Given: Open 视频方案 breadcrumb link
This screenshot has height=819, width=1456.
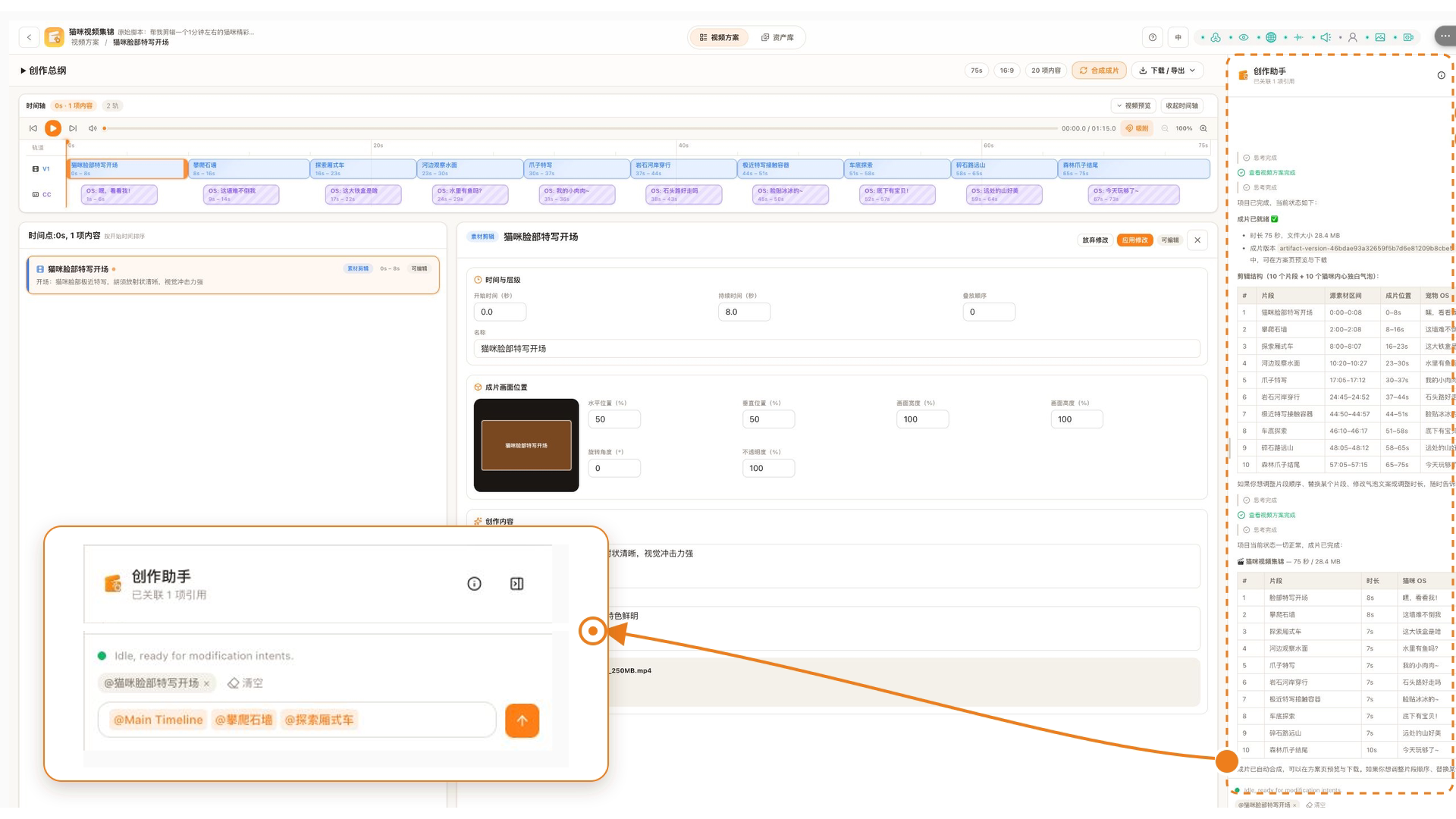Looking at the screenshot, I should click(85, 42).
